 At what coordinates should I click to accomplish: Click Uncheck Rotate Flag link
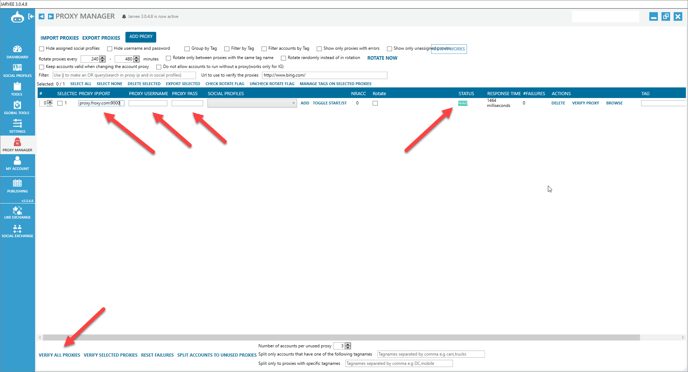coord(272,84)
